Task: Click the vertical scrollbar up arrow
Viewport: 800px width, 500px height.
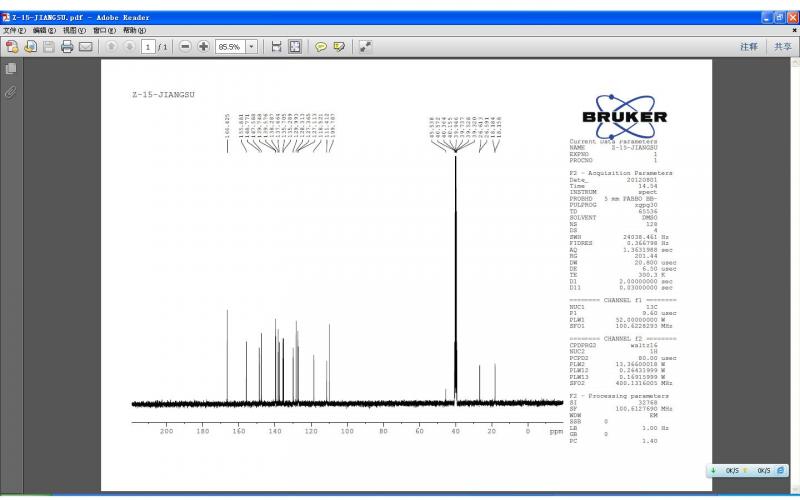Action: point(795,63)
